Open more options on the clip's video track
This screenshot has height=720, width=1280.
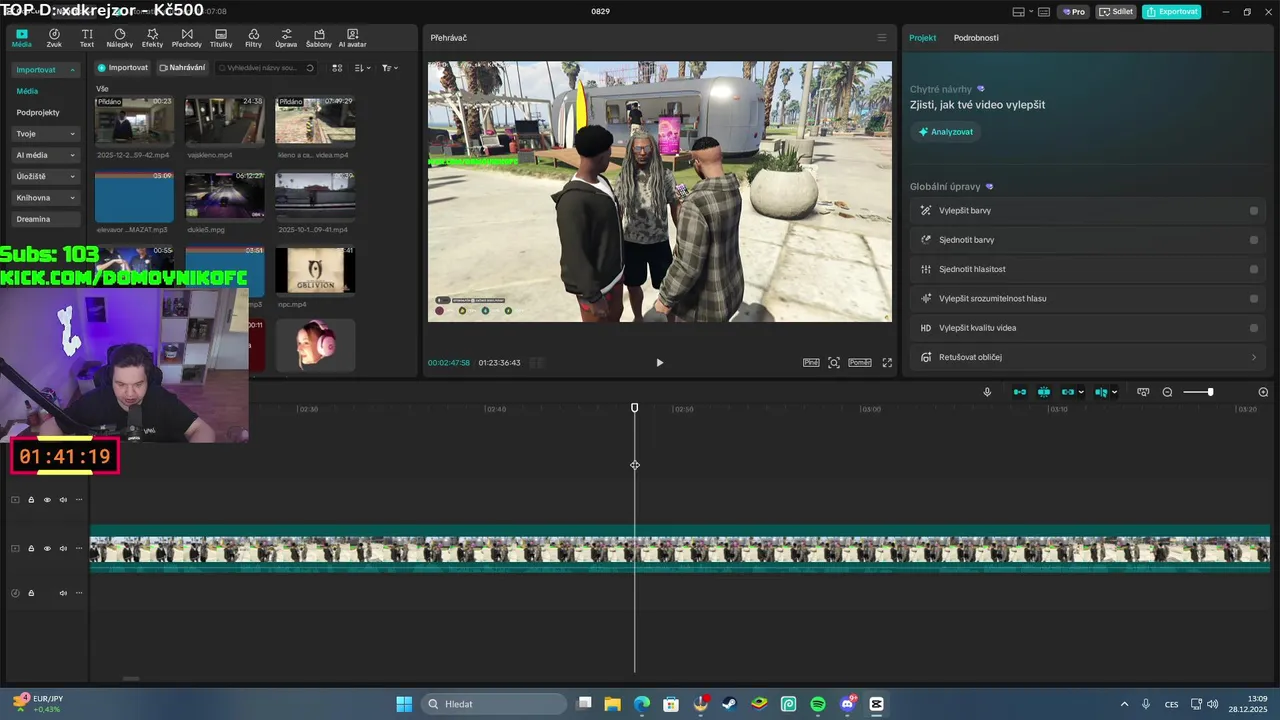(x=79, y=549)
